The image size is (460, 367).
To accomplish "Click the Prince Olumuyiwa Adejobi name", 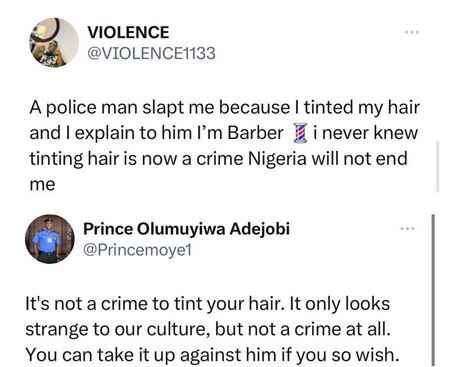I will 186,229.
